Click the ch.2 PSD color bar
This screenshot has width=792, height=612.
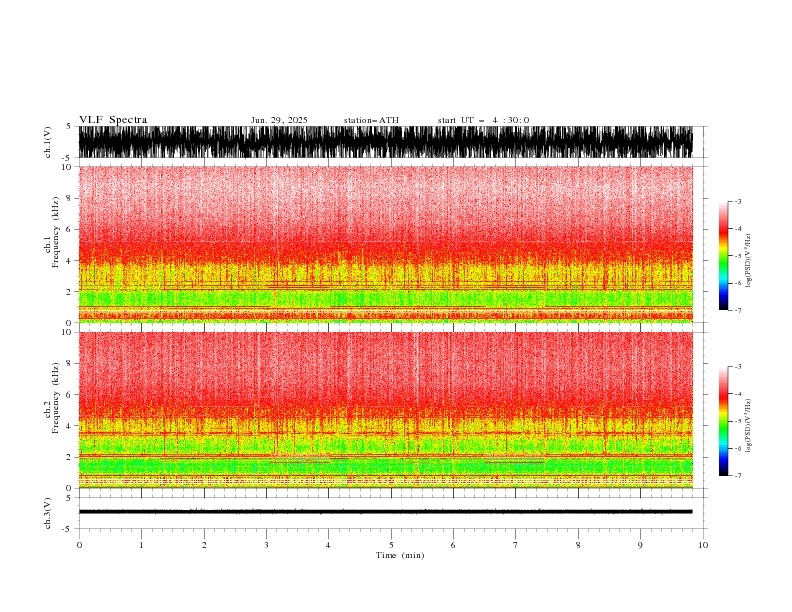pos(724,421)
